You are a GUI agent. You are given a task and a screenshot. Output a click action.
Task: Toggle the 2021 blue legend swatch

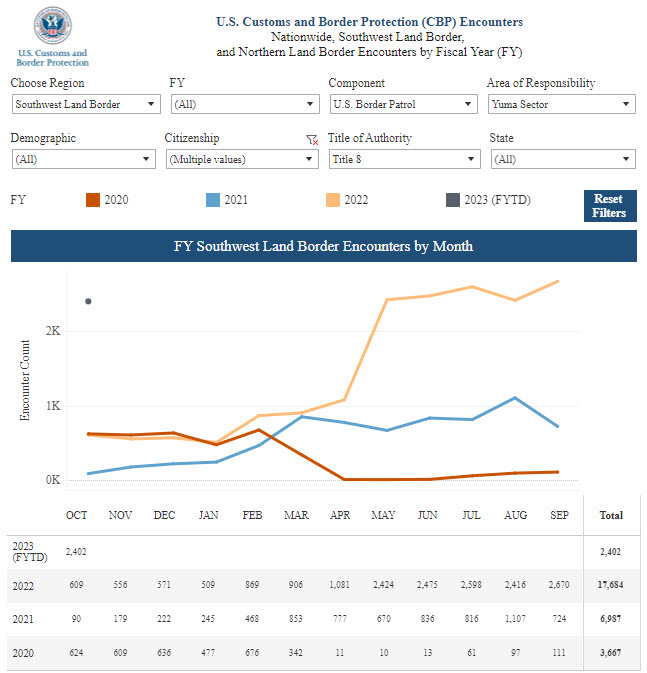212,200
